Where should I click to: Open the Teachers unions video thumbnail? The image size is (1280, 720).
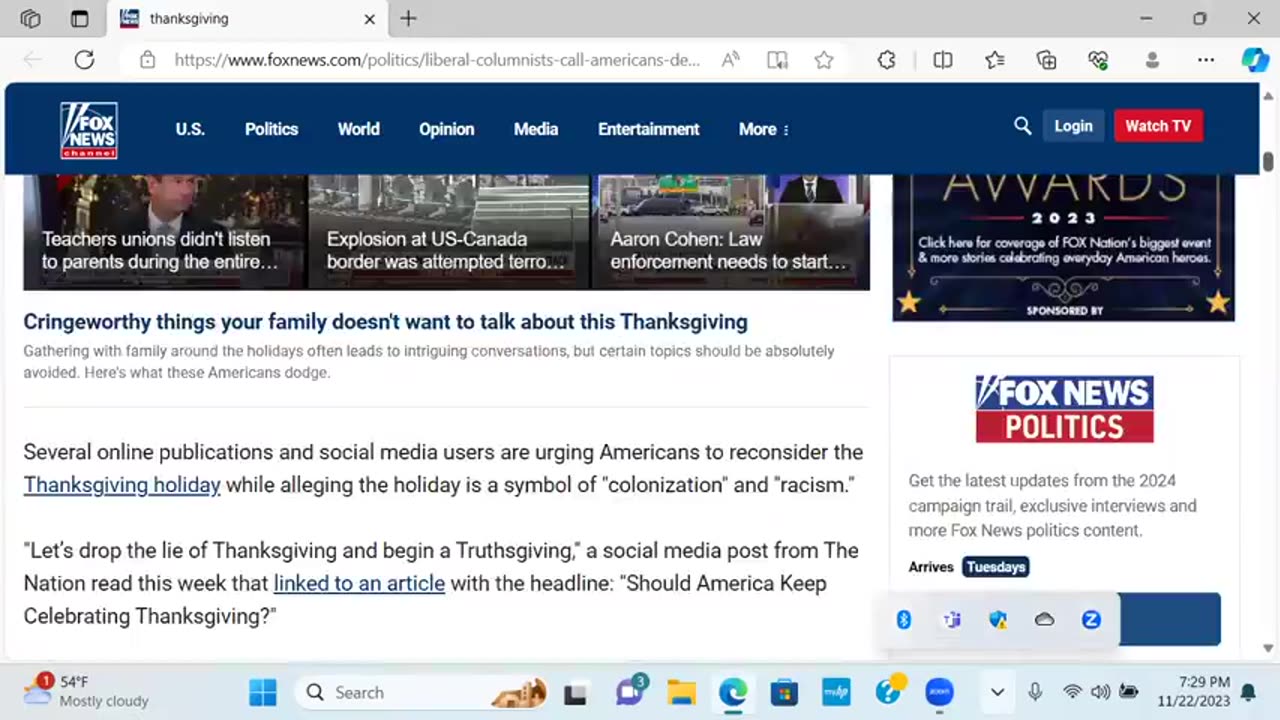click(x=165, y=232)
